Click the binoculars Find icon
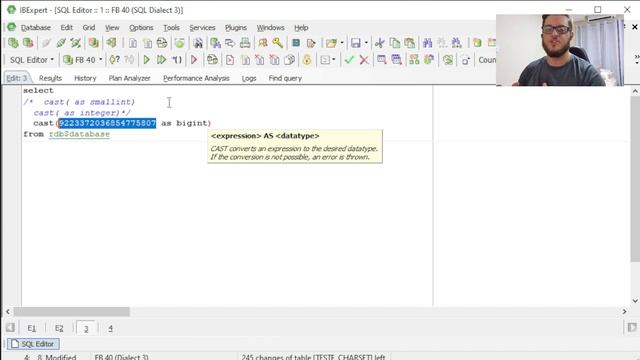 (x=427, y=42)
